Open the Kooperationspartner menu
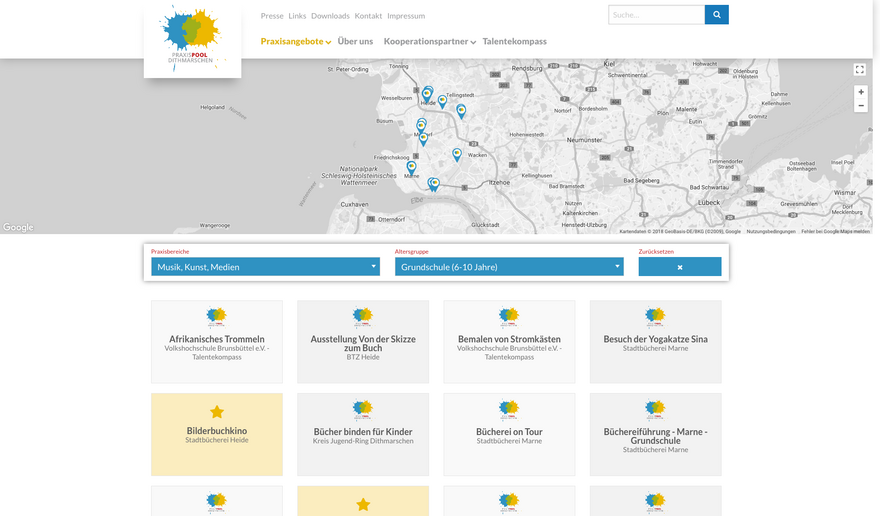Screen dimensions: 880x516 click(x=428, y=42)
